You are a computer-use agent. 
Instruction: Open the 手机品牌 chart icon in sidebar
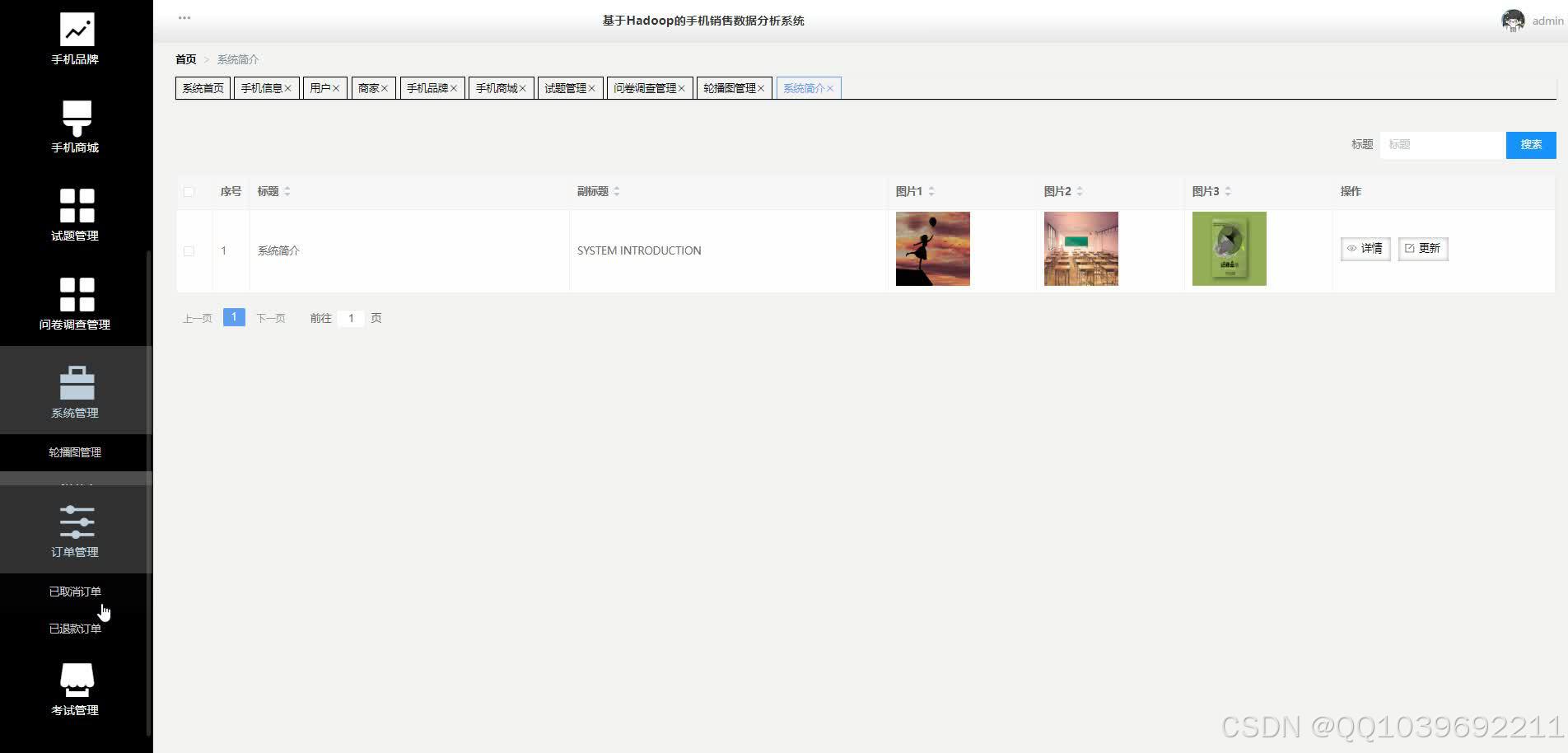77,30
